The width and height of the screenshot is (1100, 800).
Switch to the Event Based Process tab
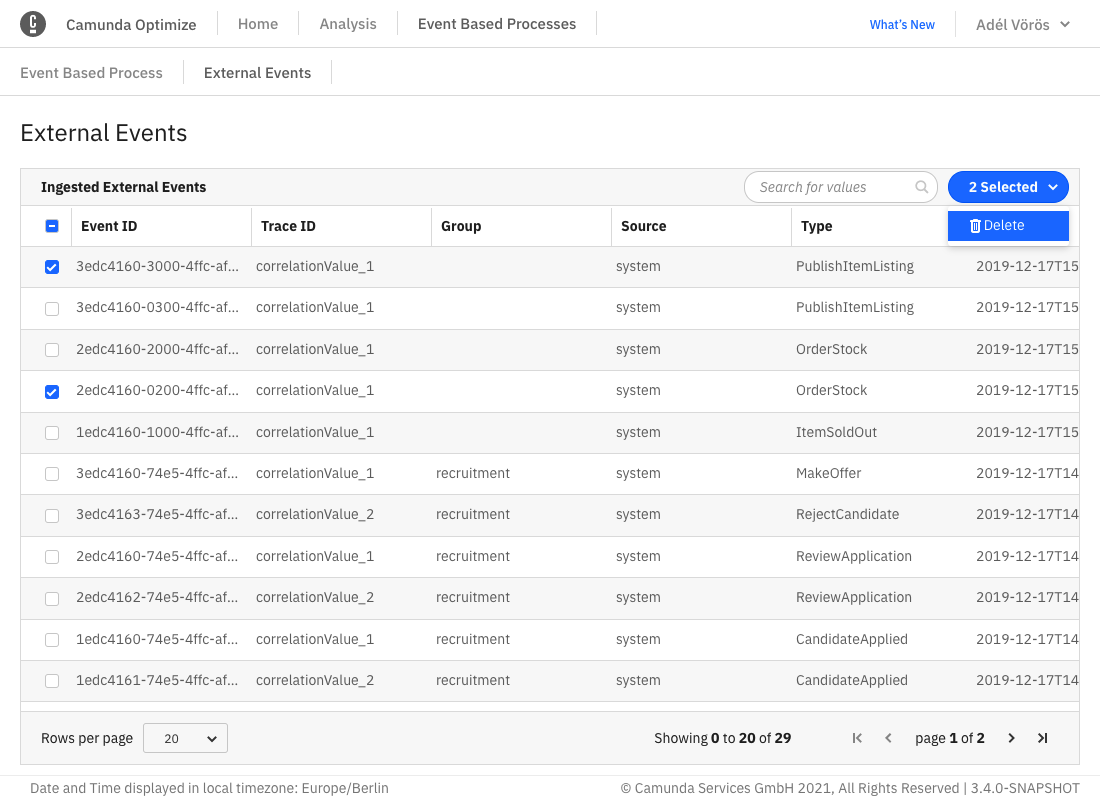coord(91,73)
